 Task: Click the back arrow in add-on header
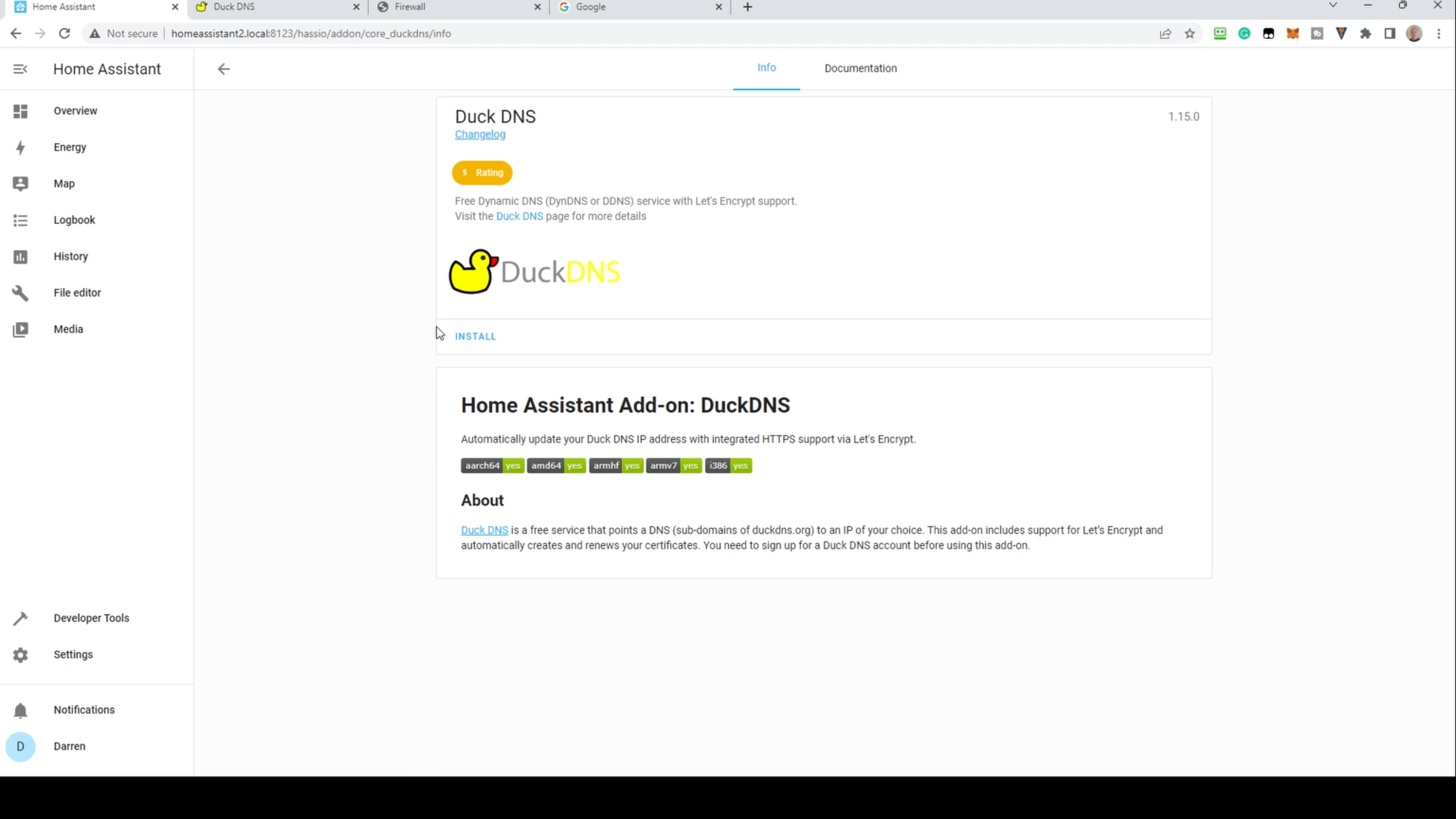coord(224,68)
